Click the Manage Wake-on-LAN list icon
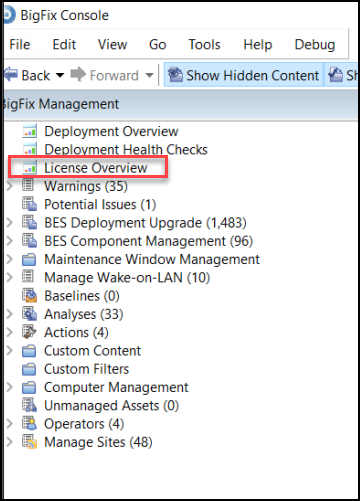This screenshot has height=501, width=360. point(28,277)
